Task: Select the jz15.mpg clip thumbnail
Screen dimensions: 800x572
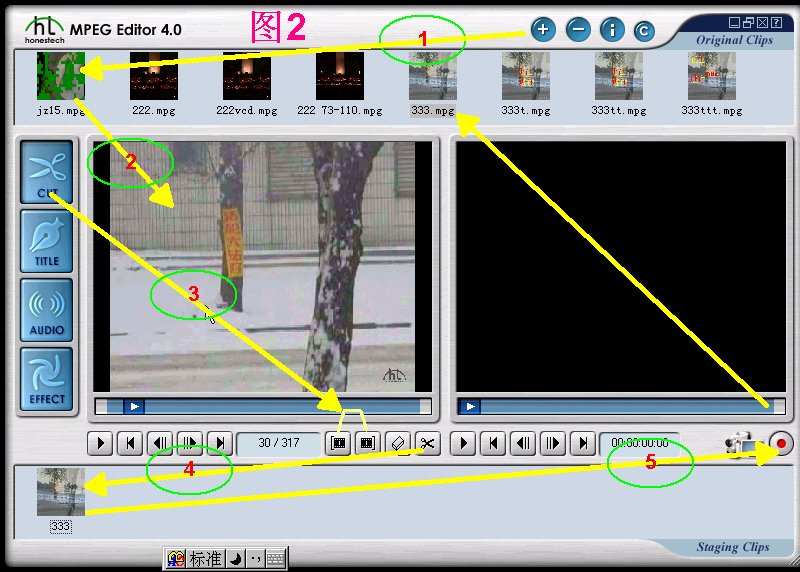Action: 61,76
